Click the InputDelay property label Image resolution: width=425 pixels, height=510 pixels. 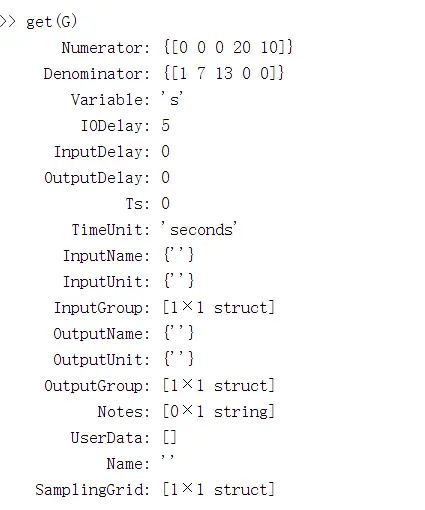(102, 152)
